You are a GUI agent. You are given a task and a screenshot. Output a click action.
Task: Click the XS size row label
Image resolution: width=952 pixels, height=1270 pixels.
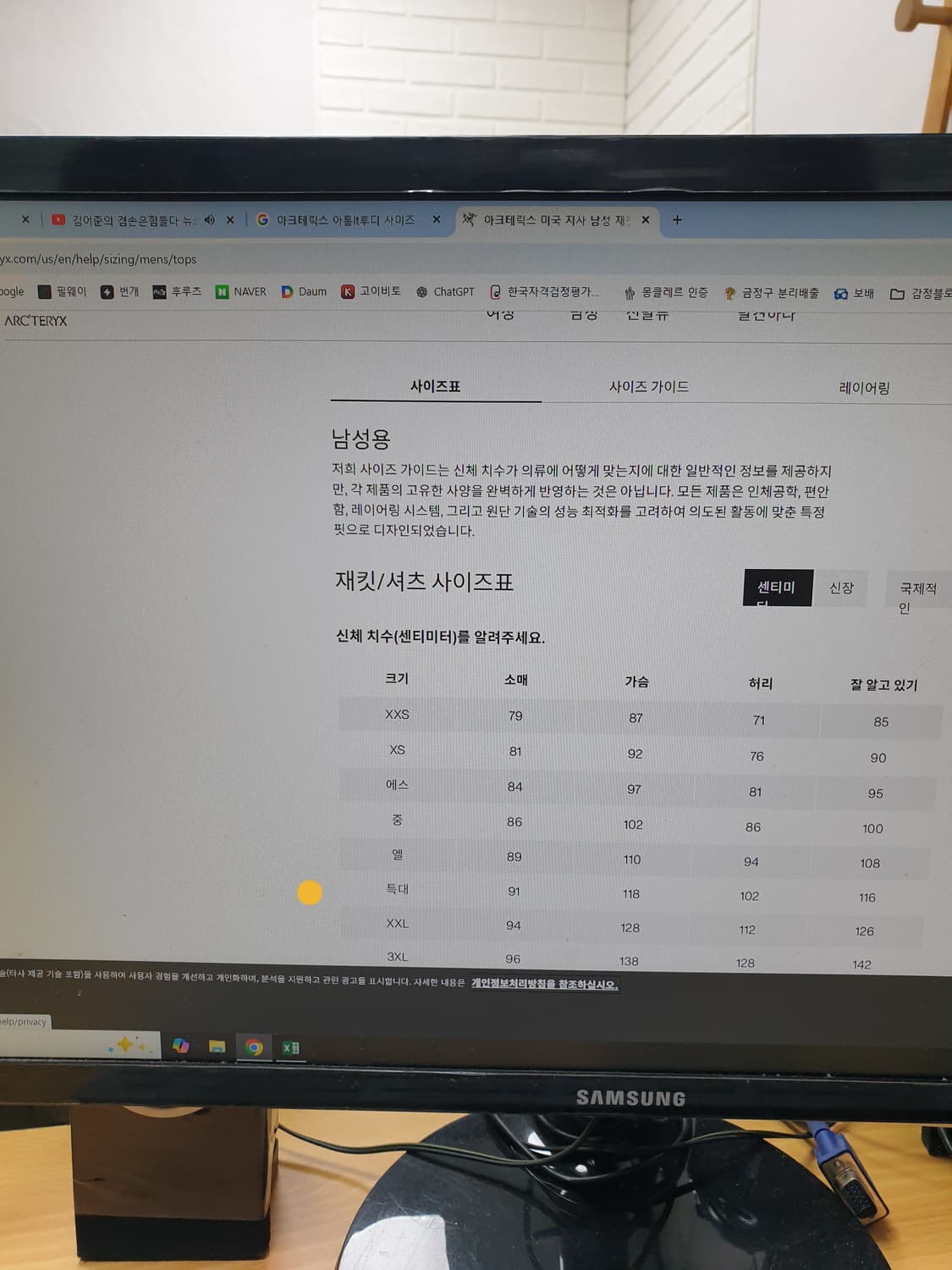[397, 750]
